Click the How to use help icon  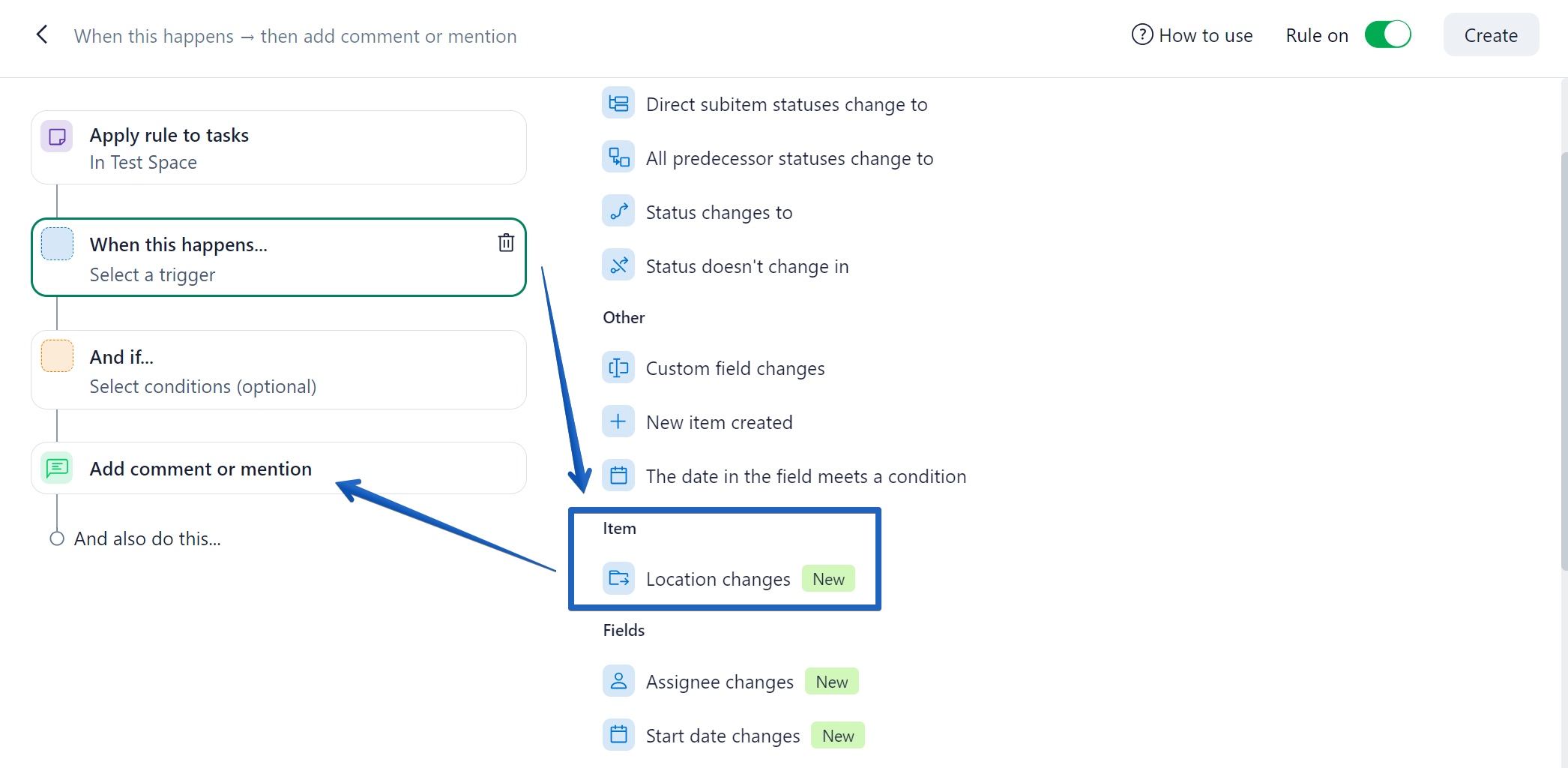click(x=1142, y=34)
